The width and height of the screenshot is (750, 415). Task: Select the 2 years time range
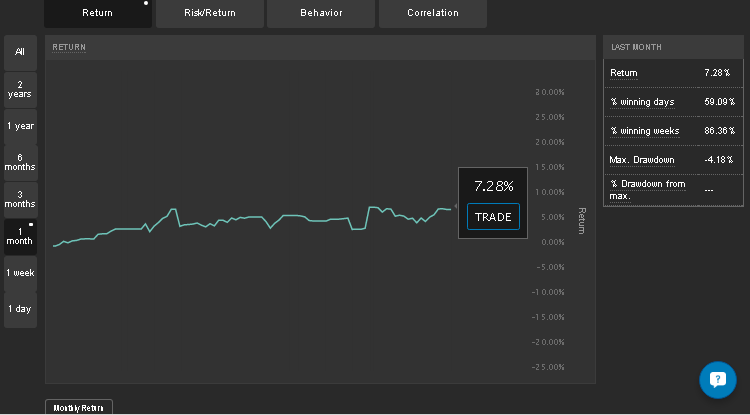click(20, 88)
